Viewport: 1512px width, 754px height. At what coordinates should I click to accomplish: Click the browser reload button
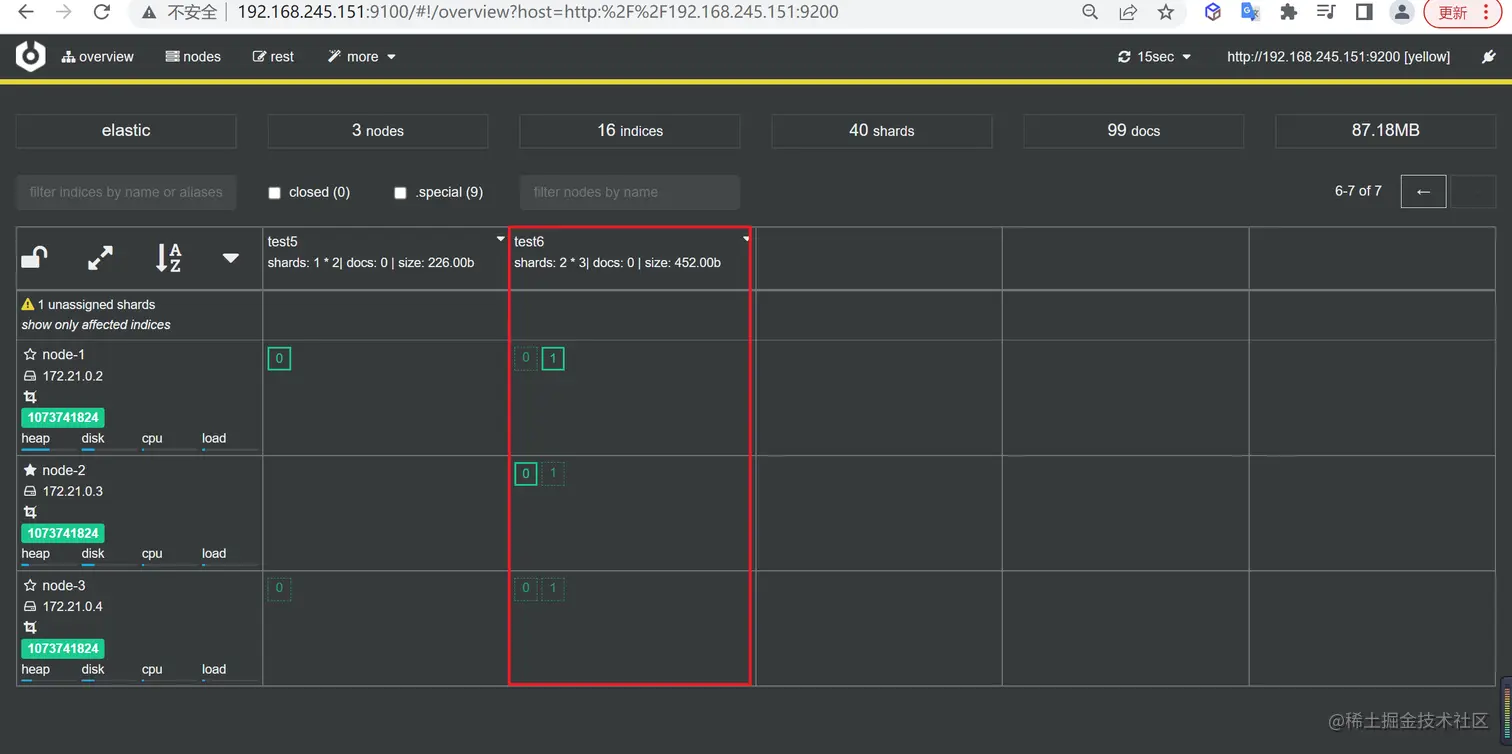pos(101,12)
